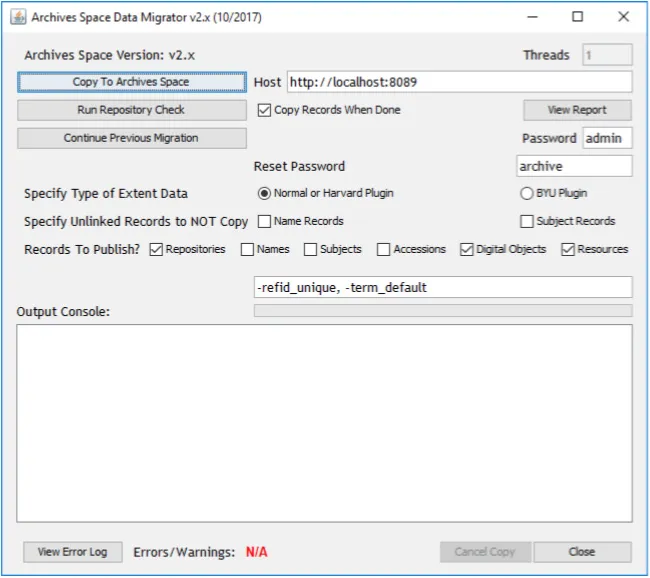Screen dimensions: 650x578
Task: Click the Host URL input field
Action: tap(459, 82)
